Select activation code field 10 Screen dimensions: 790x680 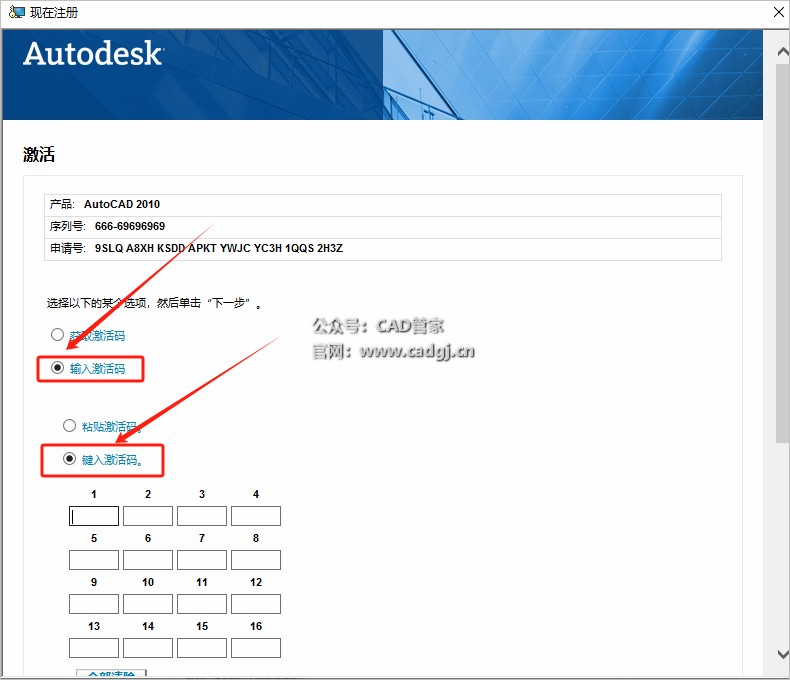[x=148, y=604]
